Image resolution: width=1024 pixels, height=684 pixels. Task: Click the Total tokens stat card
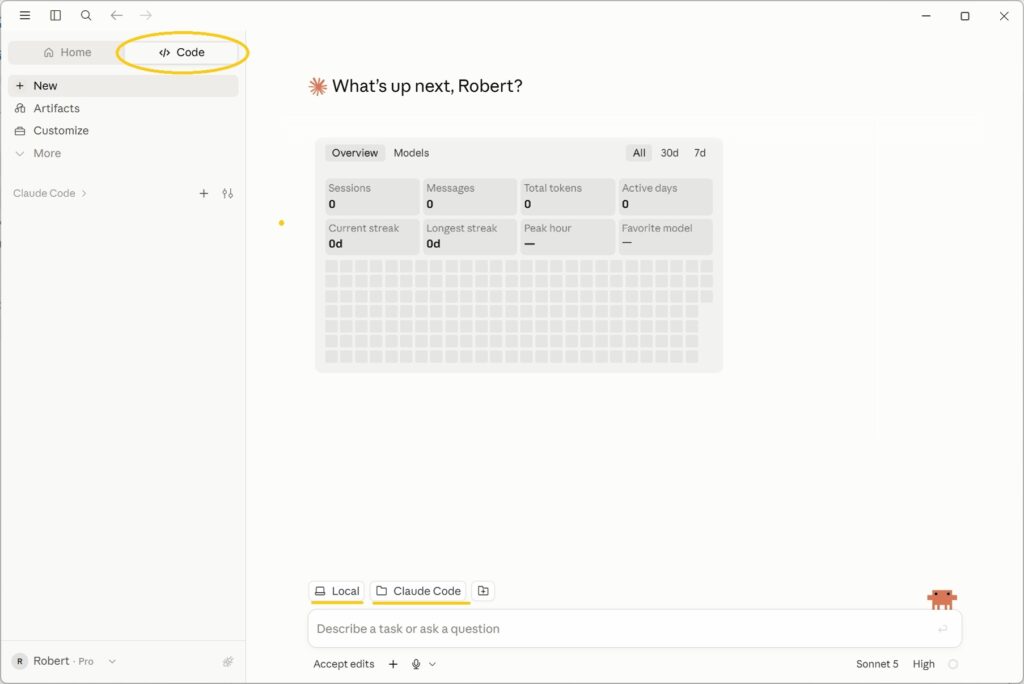point(568,196)
